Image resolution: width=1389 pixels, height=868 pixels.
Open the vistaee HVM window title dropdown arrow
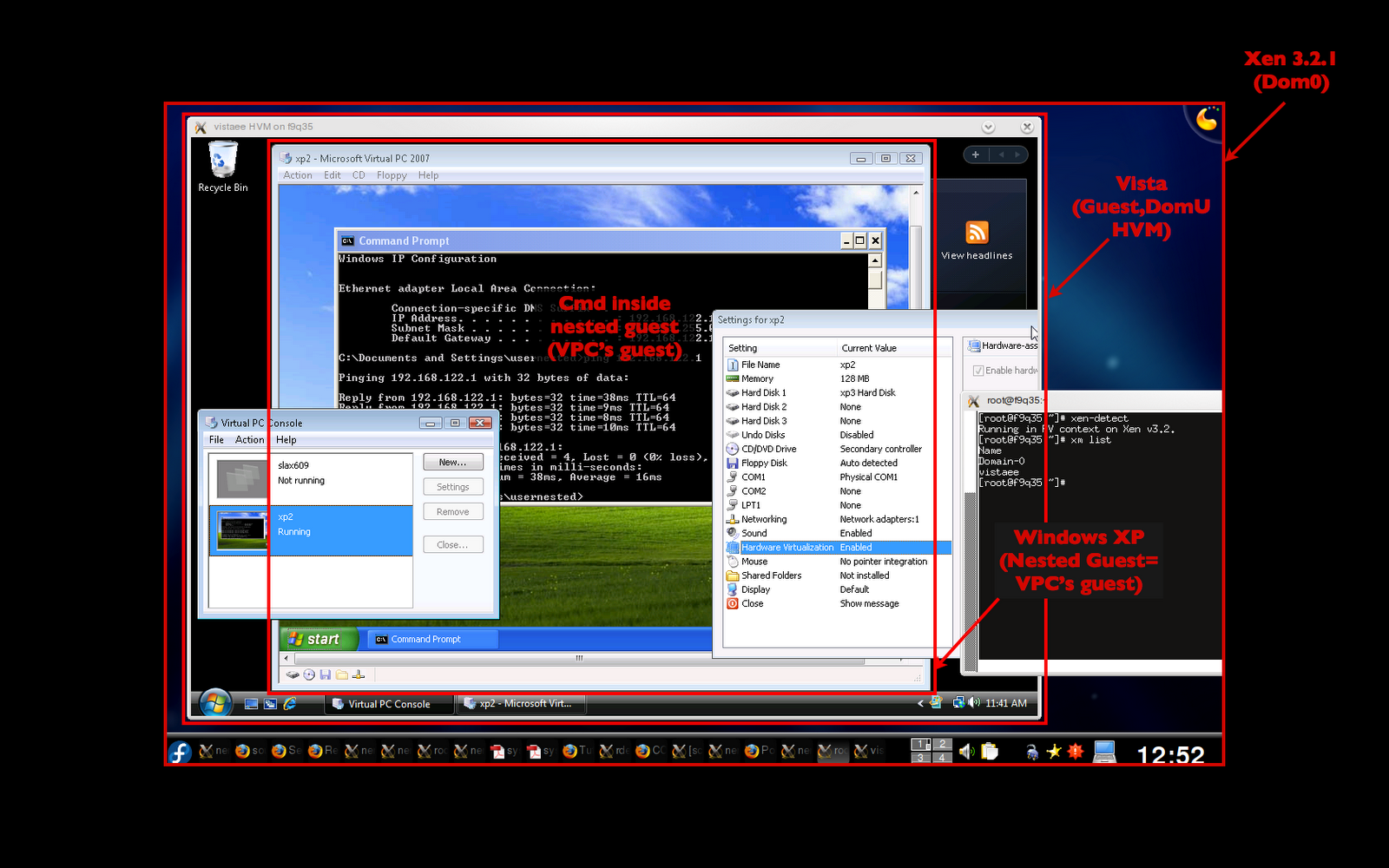pos(988,127)
